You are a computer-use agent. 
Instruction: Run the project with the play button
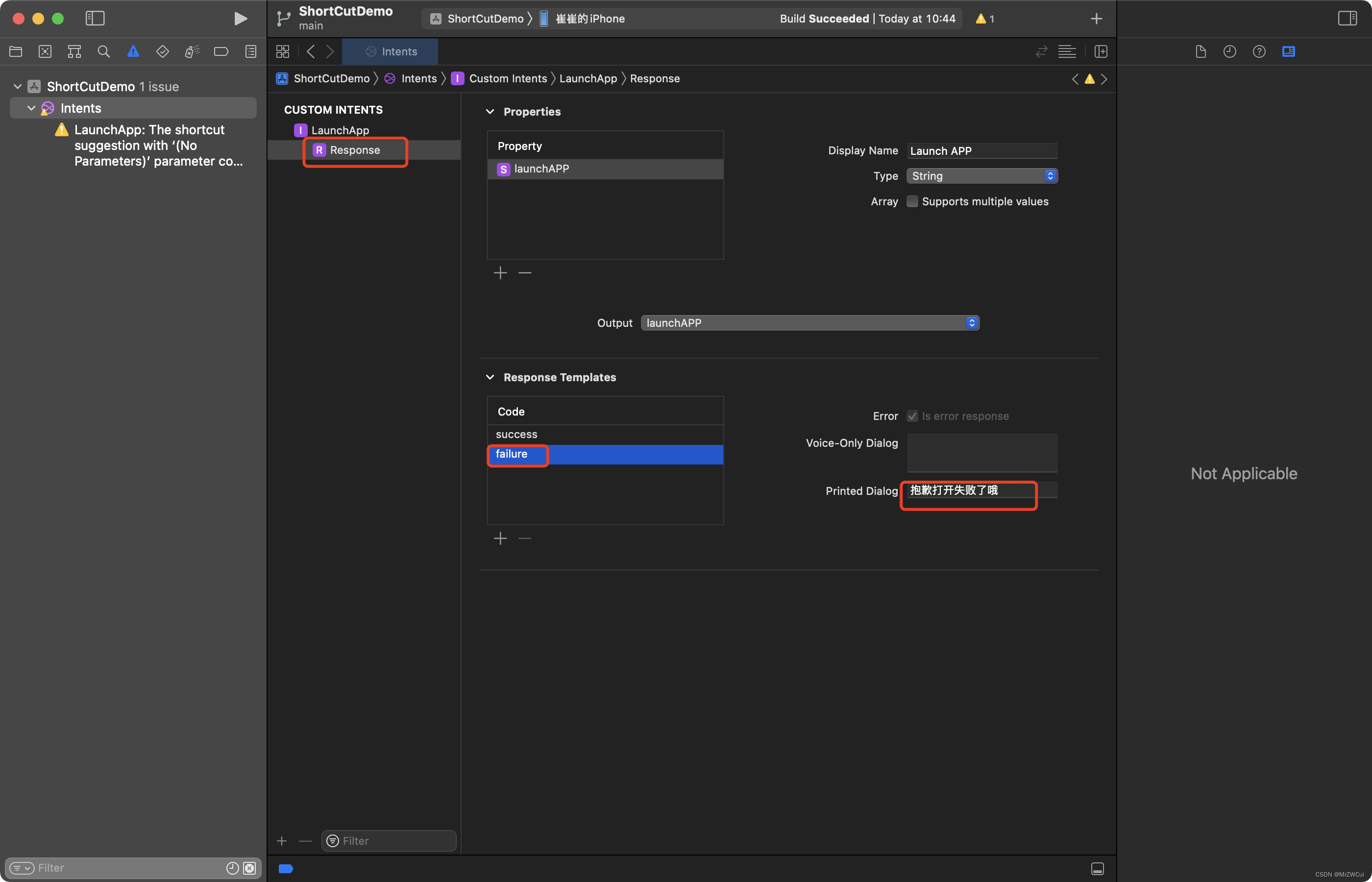point(240,18)
